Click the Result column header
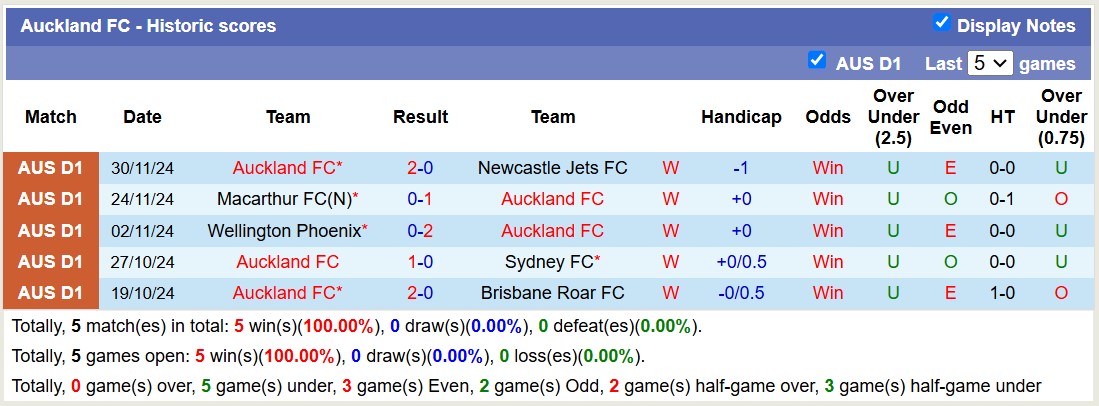 (420, 117)
